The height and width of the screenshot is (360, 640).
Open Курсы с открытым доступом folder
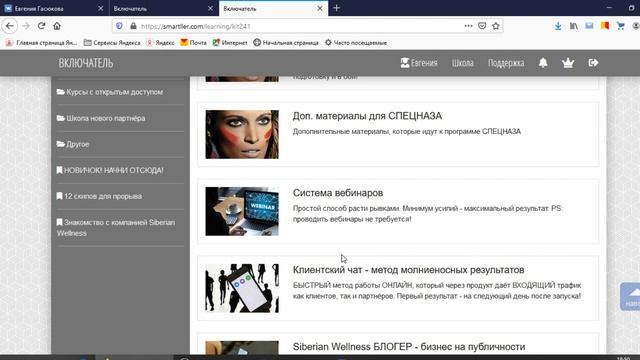tap(110, 92)
